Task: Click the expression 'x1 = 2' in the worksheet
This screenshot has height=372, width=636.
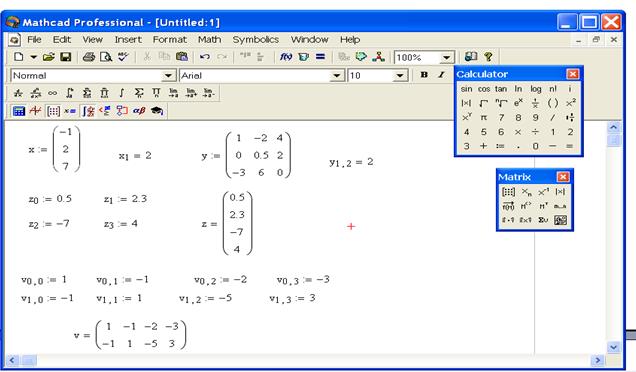Action: coord(135,156)
